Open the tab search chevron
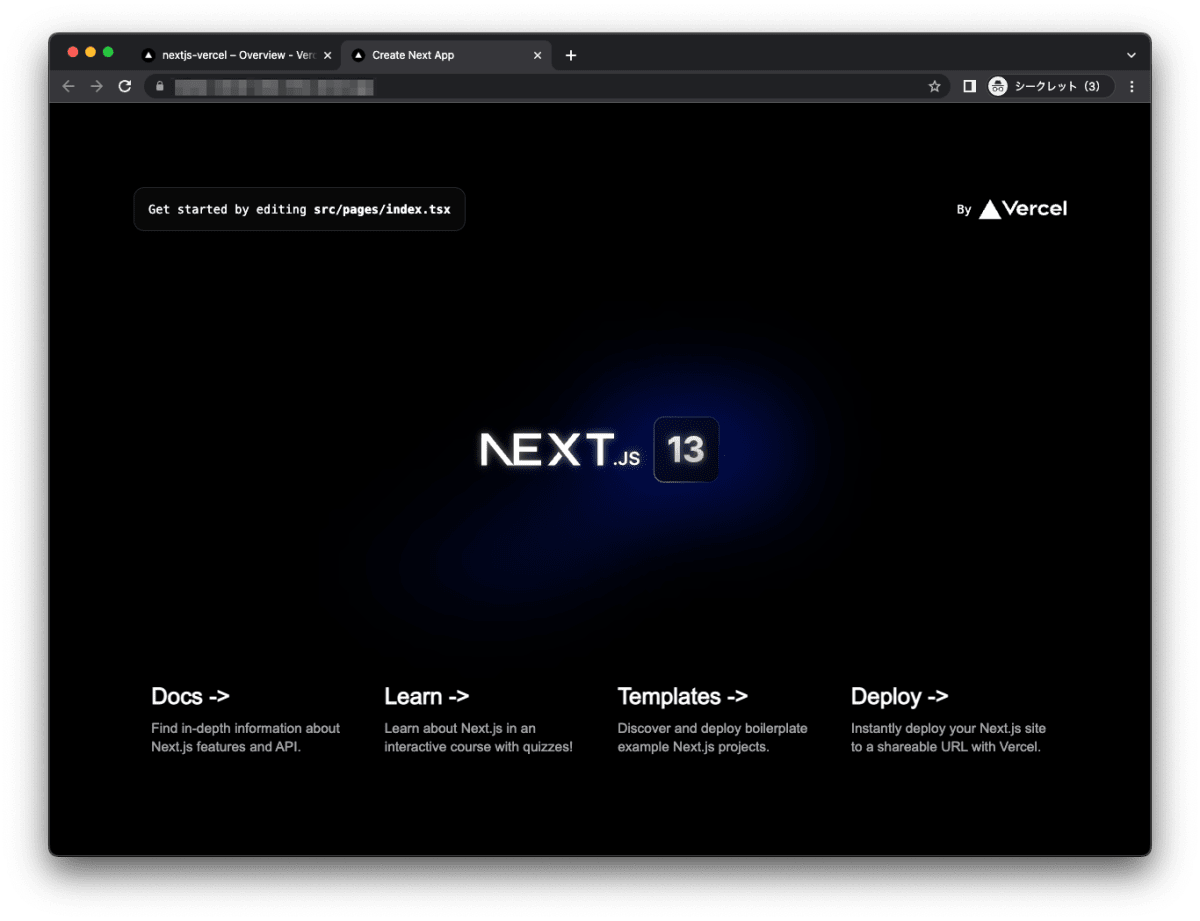 coord(1130,55)
